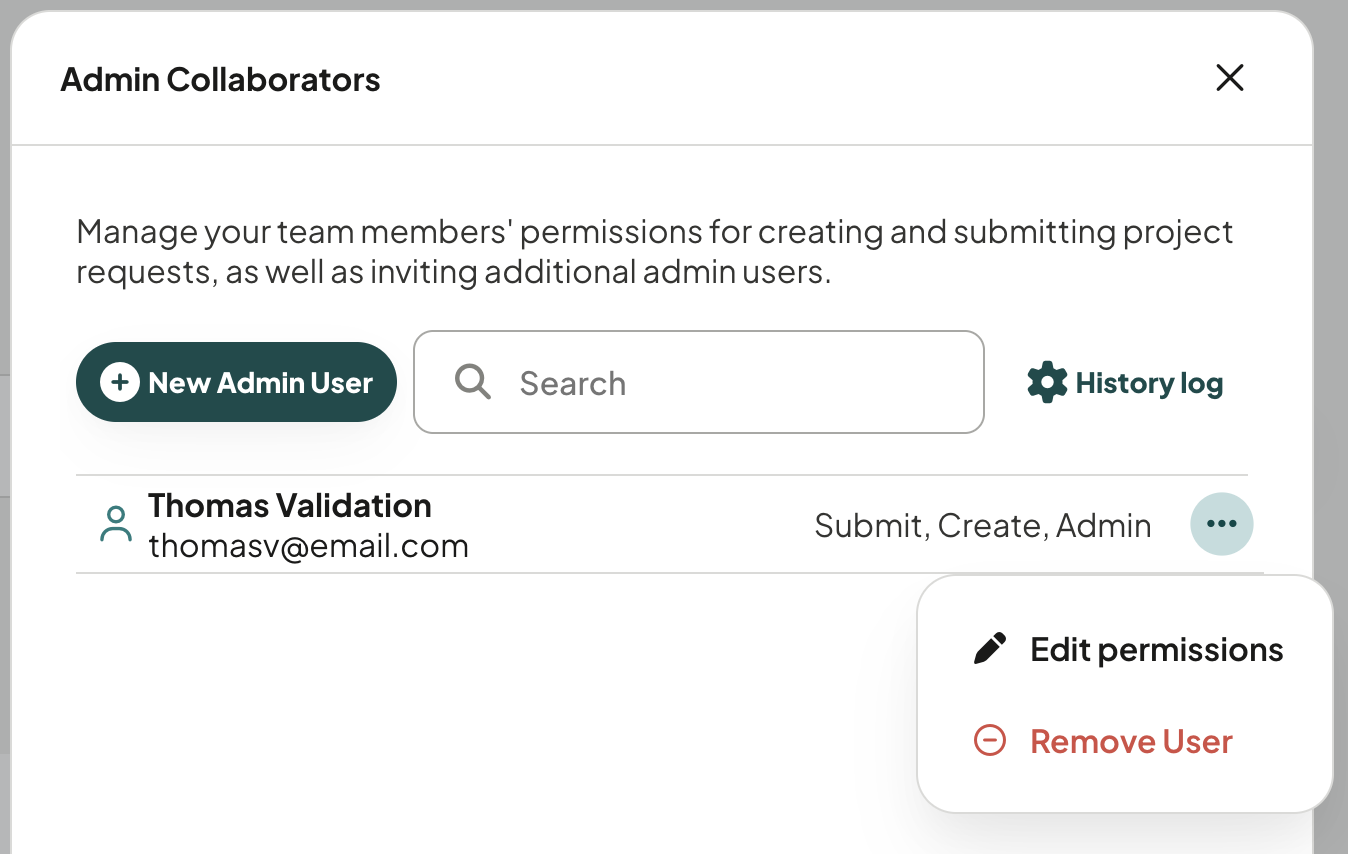Screen dimensions: 1348x854
Task: Click the Submit, Create, Admin permissions text
Action: click(x=983, y=525)
